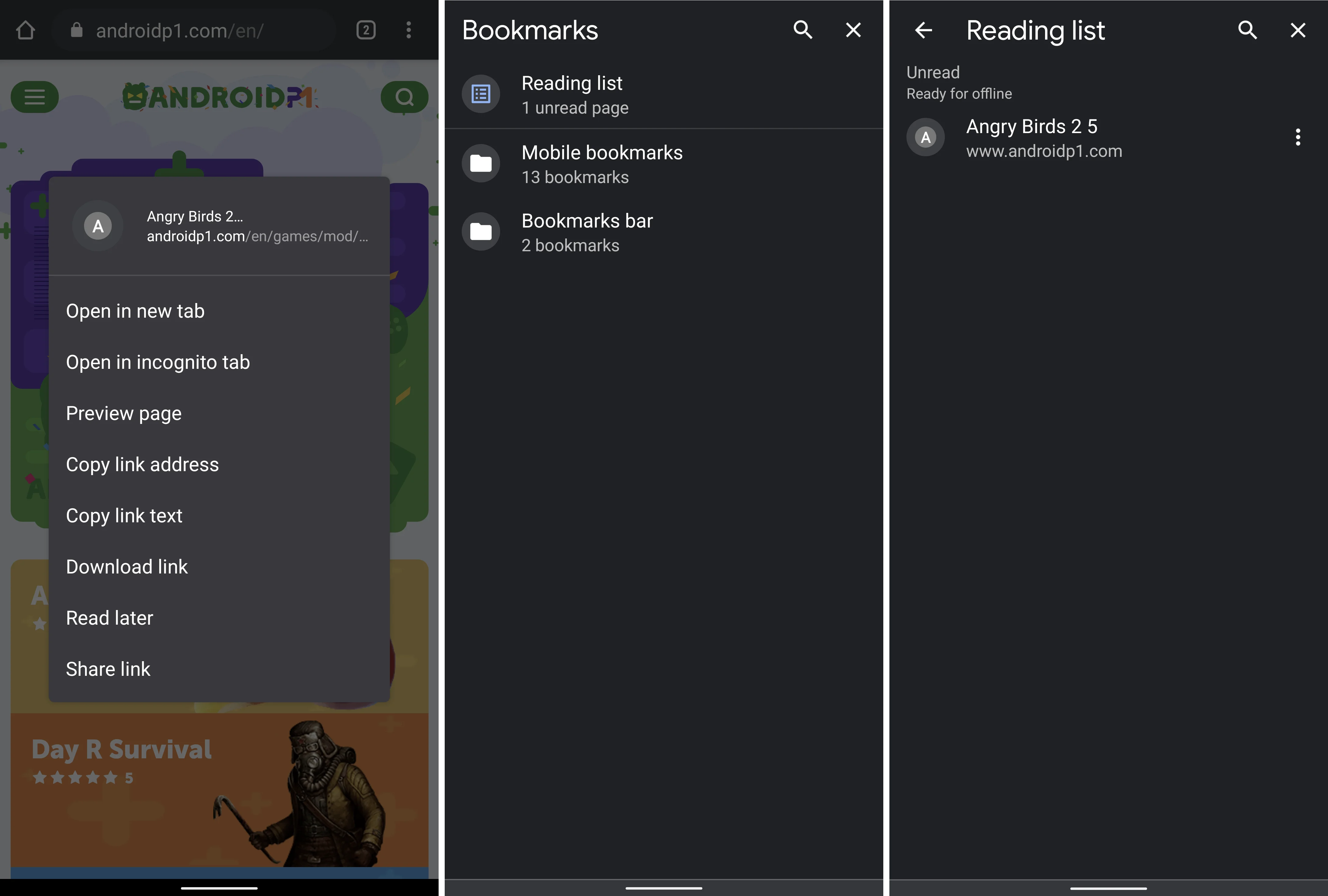
Task: Click the lock icon in address bar
Action: (76, 30)
